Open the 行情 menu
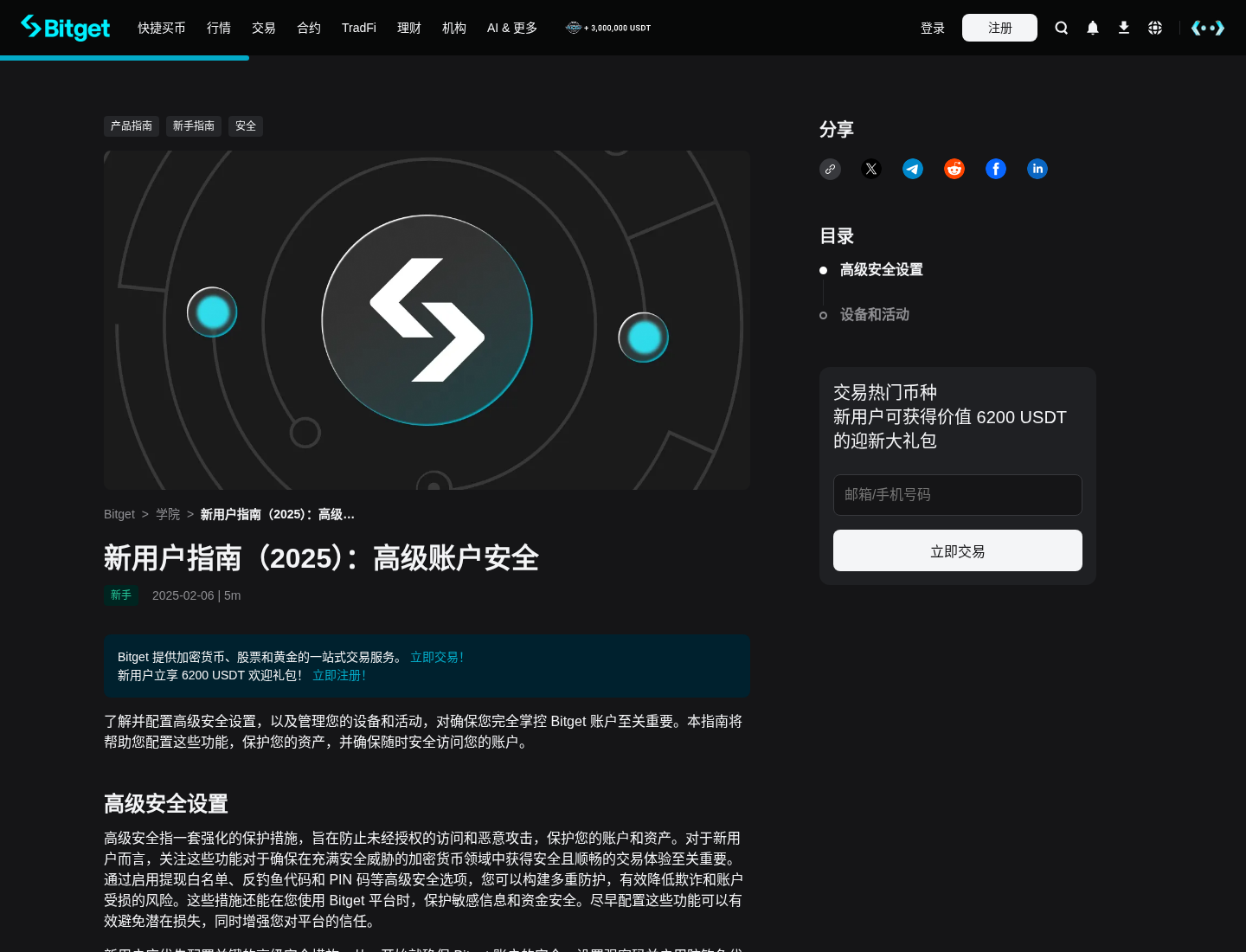This screenshot has height=952, width=1246. pos(219,28)
